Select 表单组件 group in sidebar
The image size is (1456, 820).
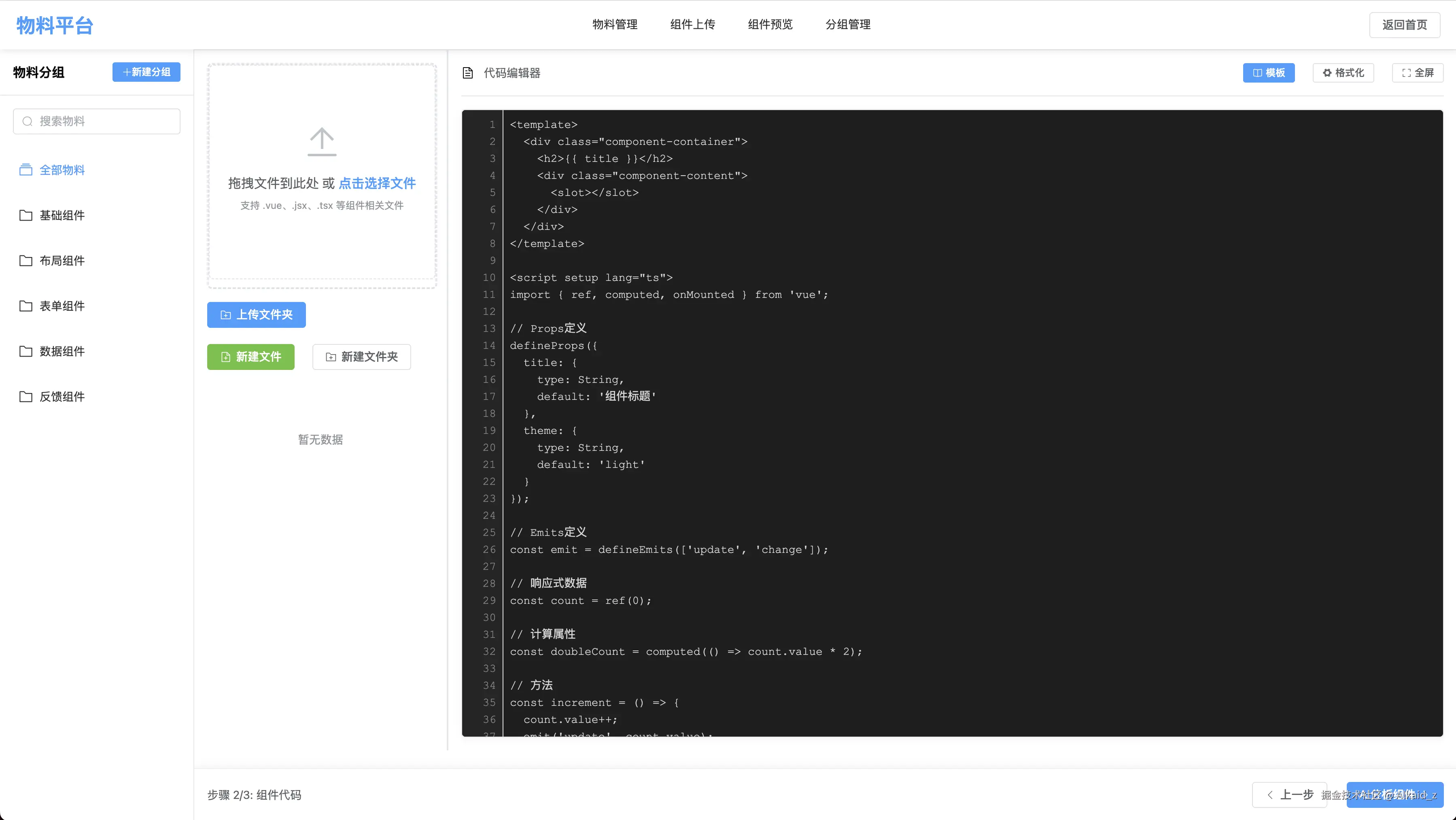(62, 306)
